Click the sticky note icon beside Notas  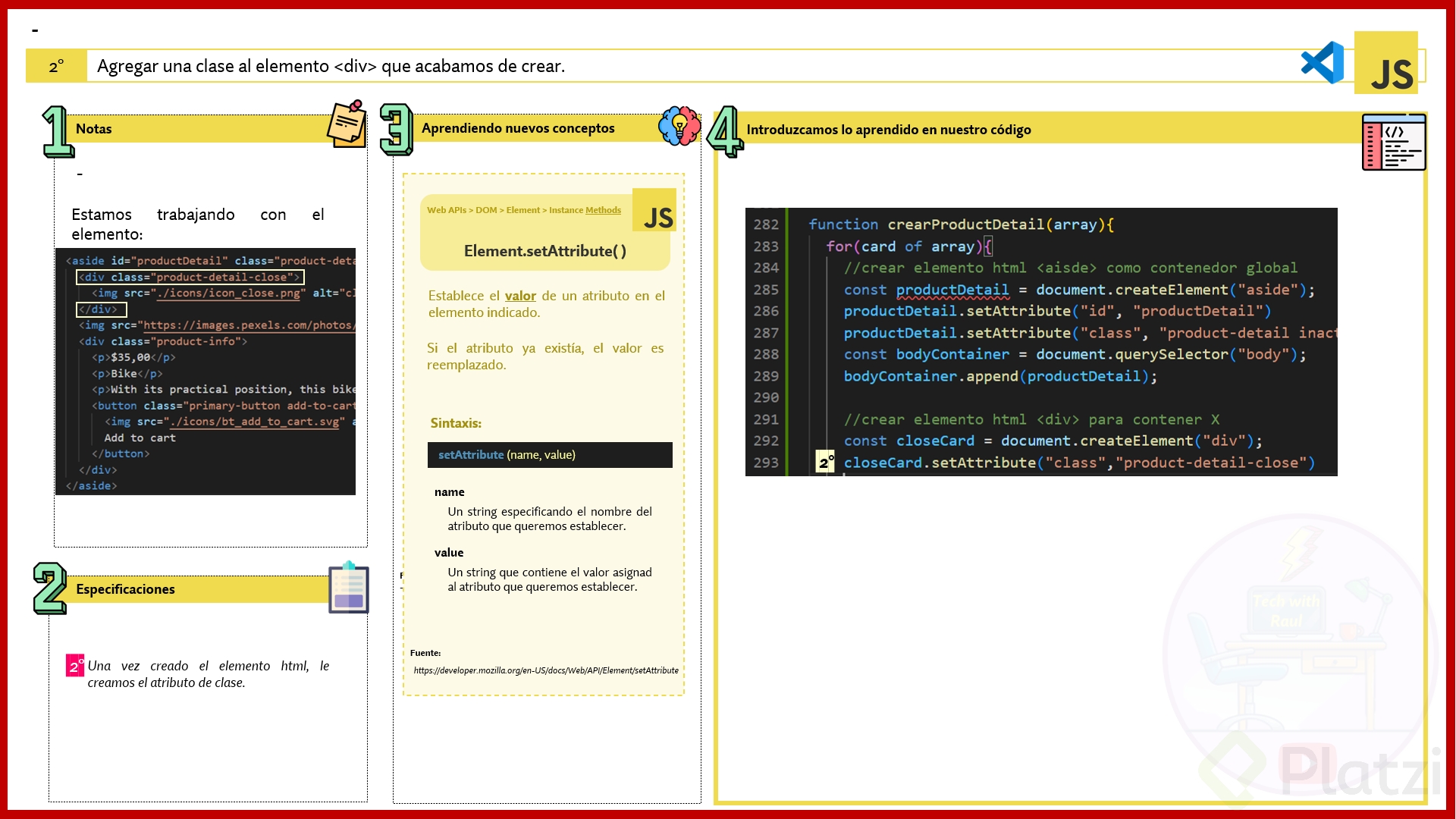(x=347, y=124)
